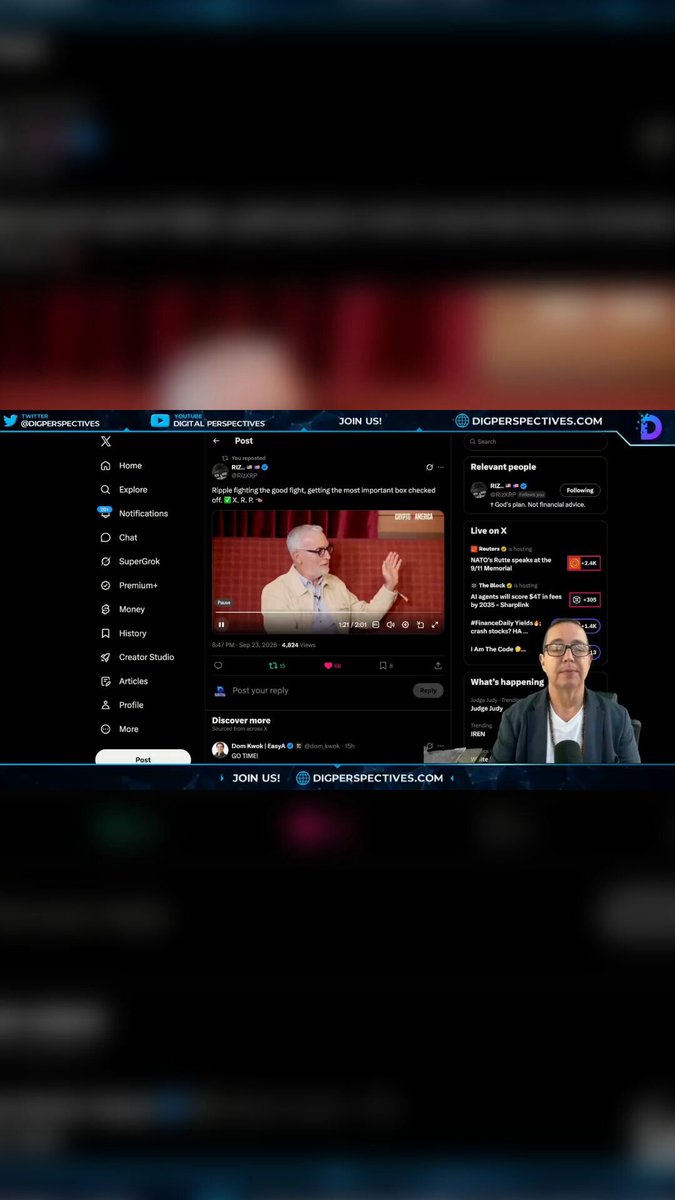Go back using the arrow beside Post

(216, 441)
